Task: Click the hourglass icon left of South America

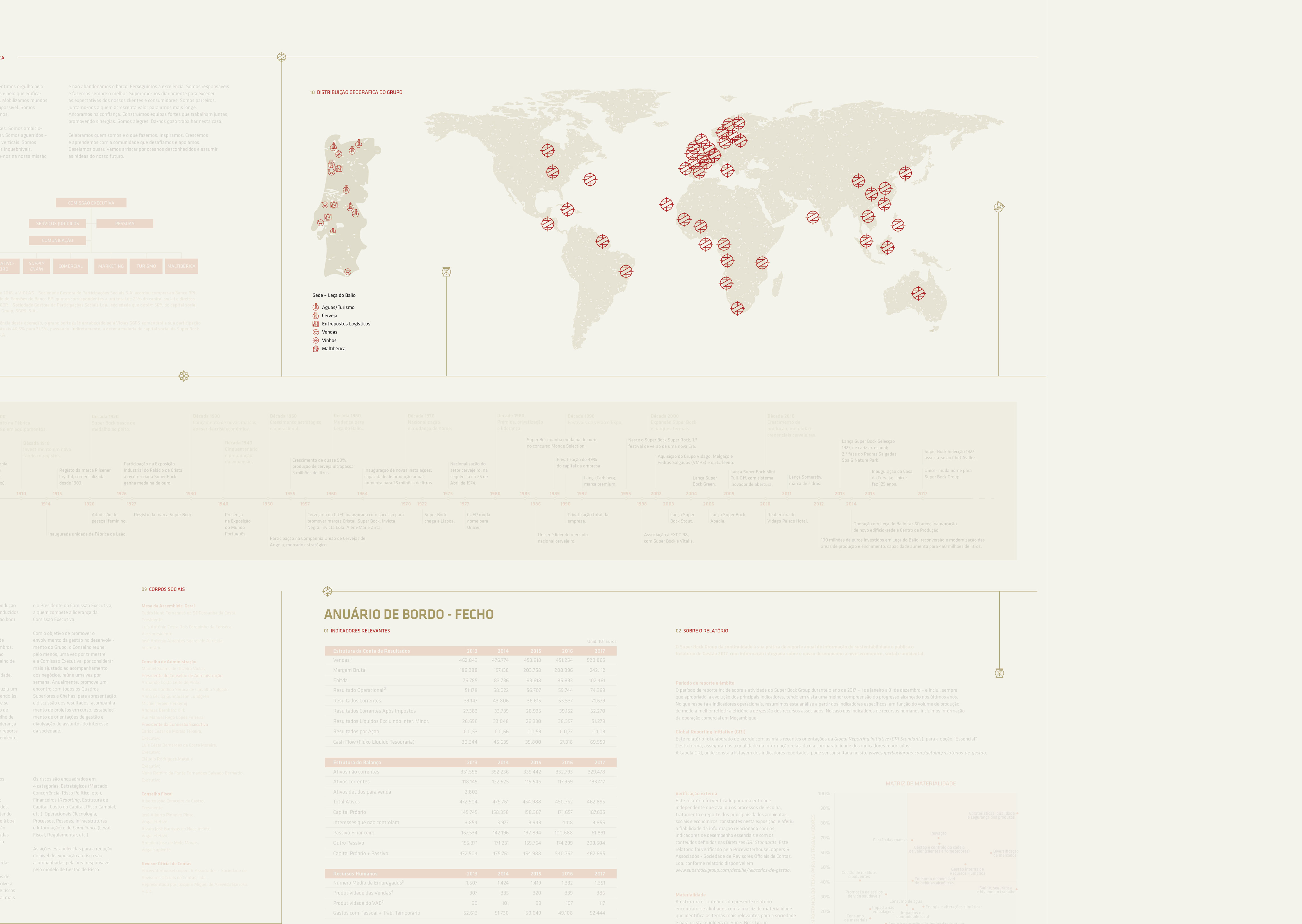Action: pos(446,273)
